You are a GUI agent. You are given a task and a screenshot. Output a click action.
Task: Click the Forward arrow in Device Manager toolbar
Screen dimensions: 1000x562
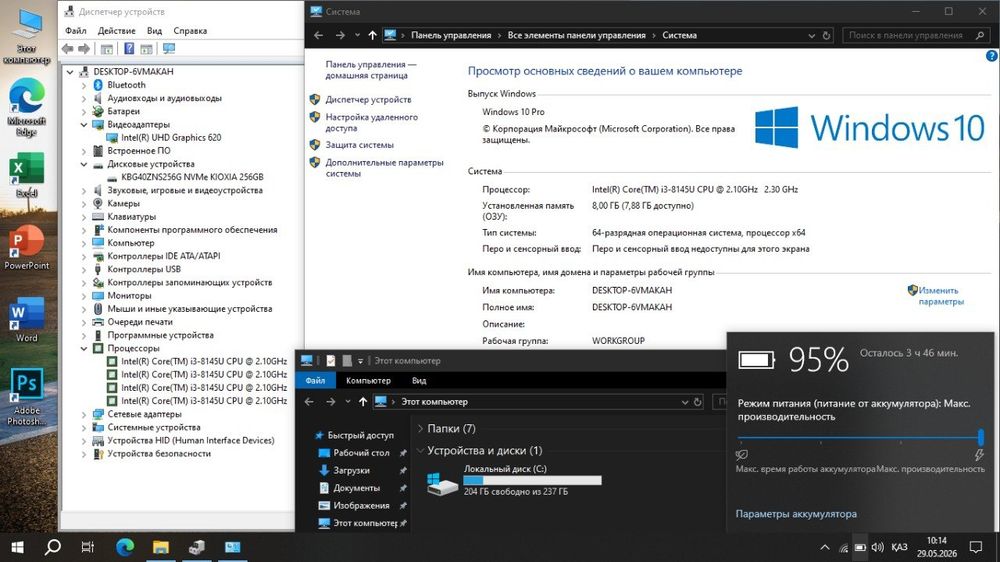(x=84, y=48)
